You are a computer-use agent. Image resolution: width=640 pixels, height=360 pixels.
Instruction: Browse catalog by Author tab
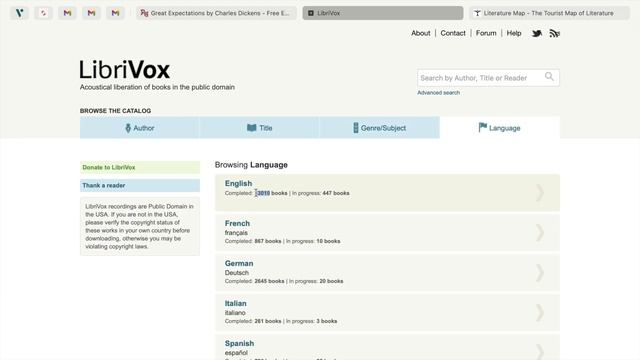coord(140,128)
